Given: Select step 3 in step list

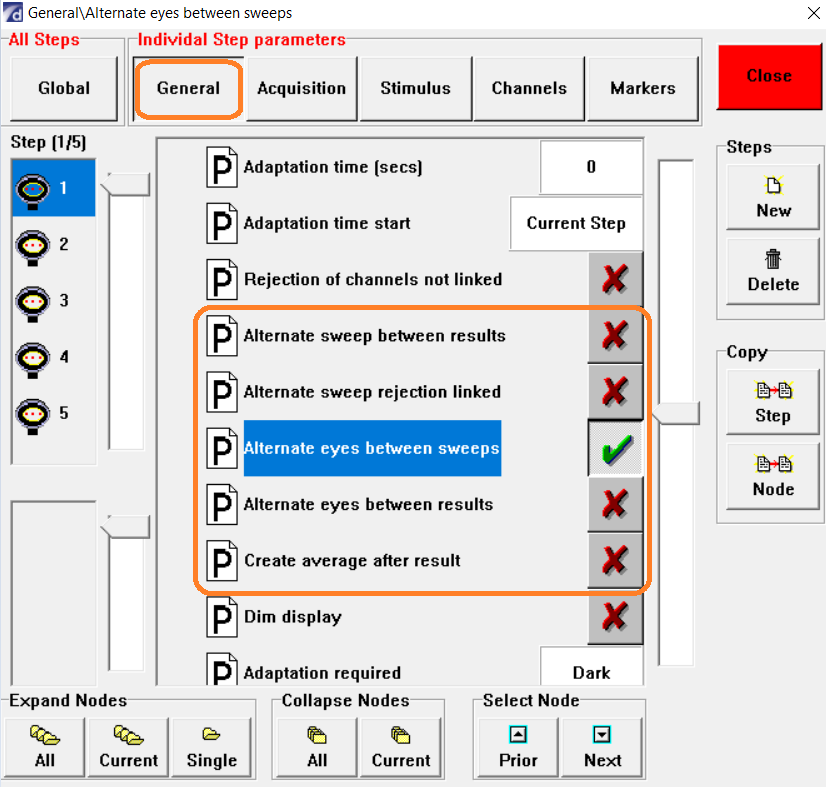Looking at the screenshot, I should 53,302.
